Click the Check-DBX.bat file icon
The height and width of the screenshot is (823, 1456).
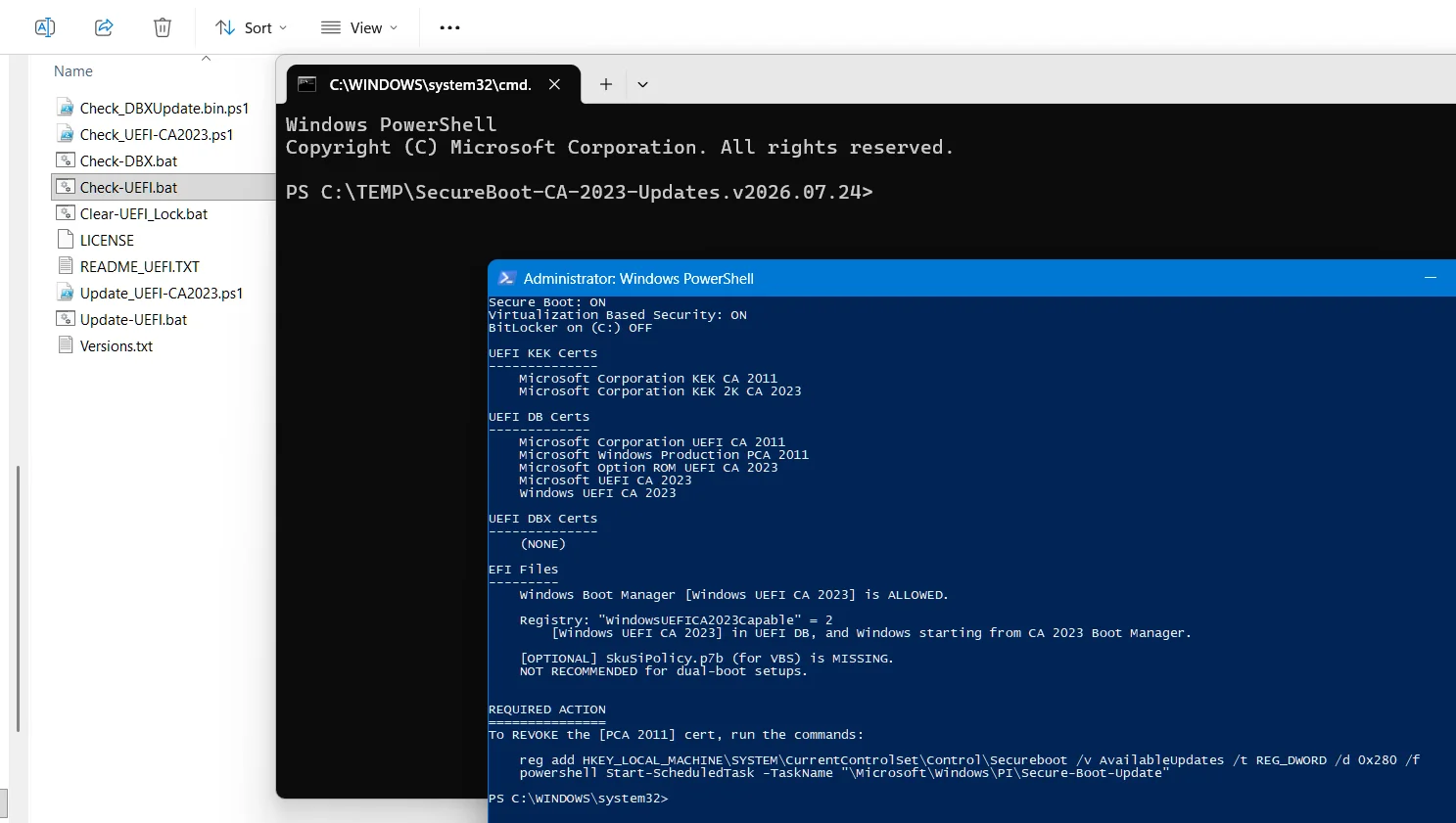tap(66, 160)
